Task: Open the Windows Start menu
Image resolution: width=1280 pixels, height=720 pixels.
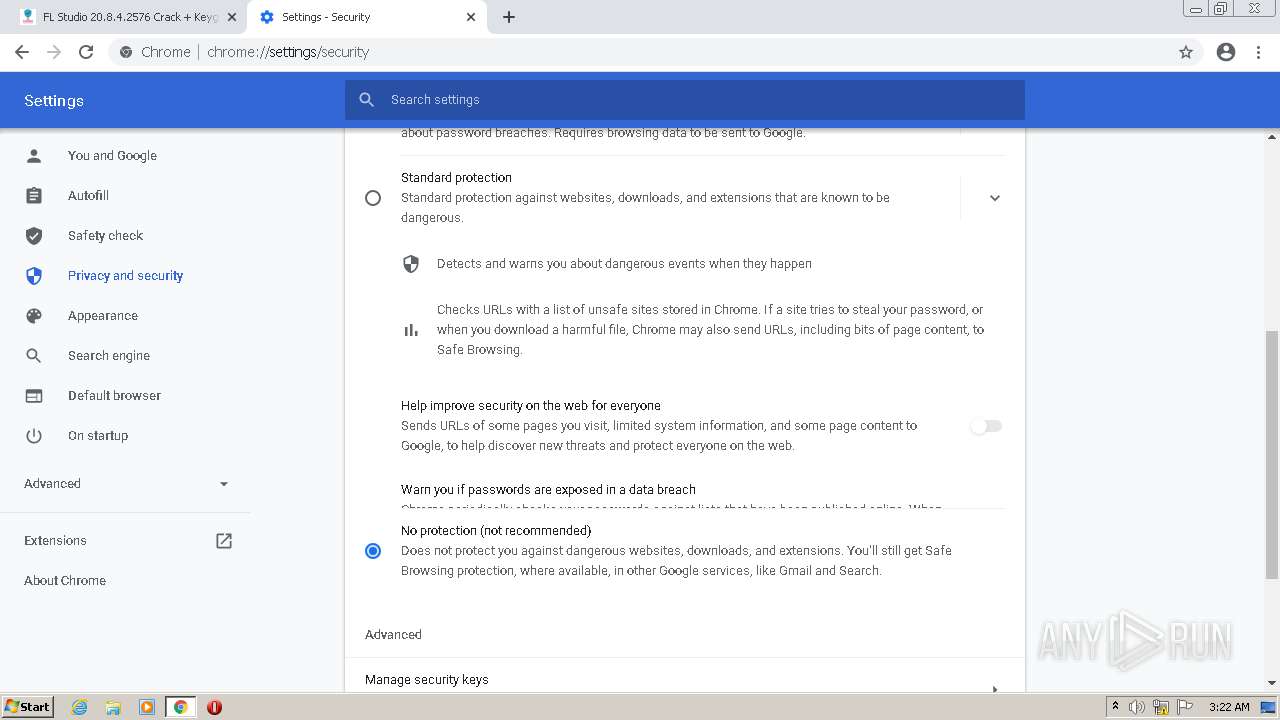Action: pyautogui.click(x=28, y=707)
